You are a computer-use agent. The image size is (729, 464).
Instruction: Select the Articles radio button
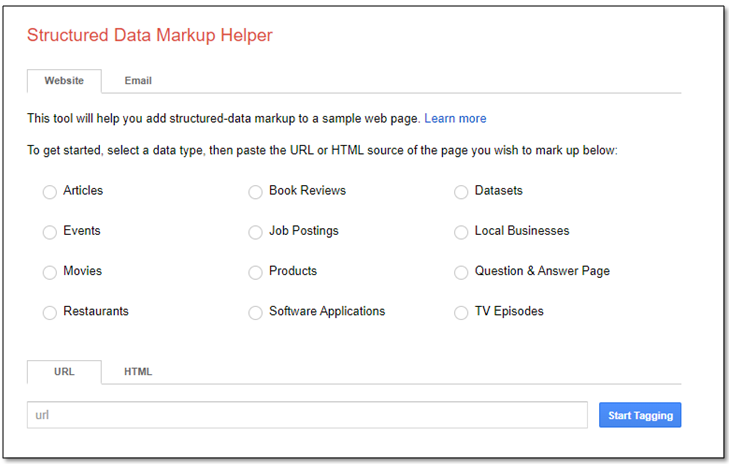pyautogui.click(x=50, y=192)
